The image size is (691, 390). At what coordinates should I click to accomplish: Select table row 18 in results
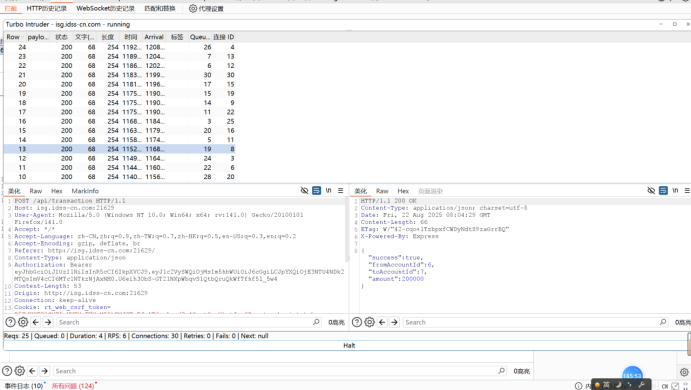[119, 103]
